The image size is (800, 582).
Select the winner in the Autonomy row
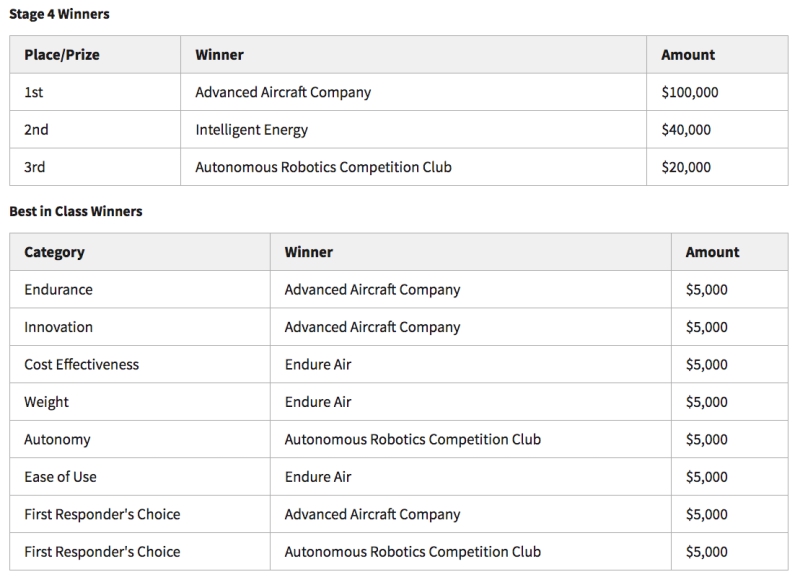point(412,439)
